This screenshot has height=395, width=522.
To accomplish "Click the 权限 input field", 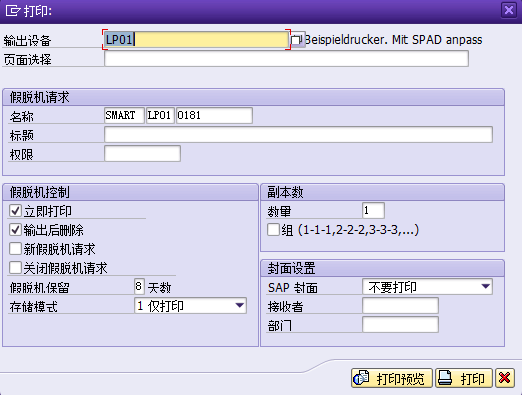I will coord(142,153).
